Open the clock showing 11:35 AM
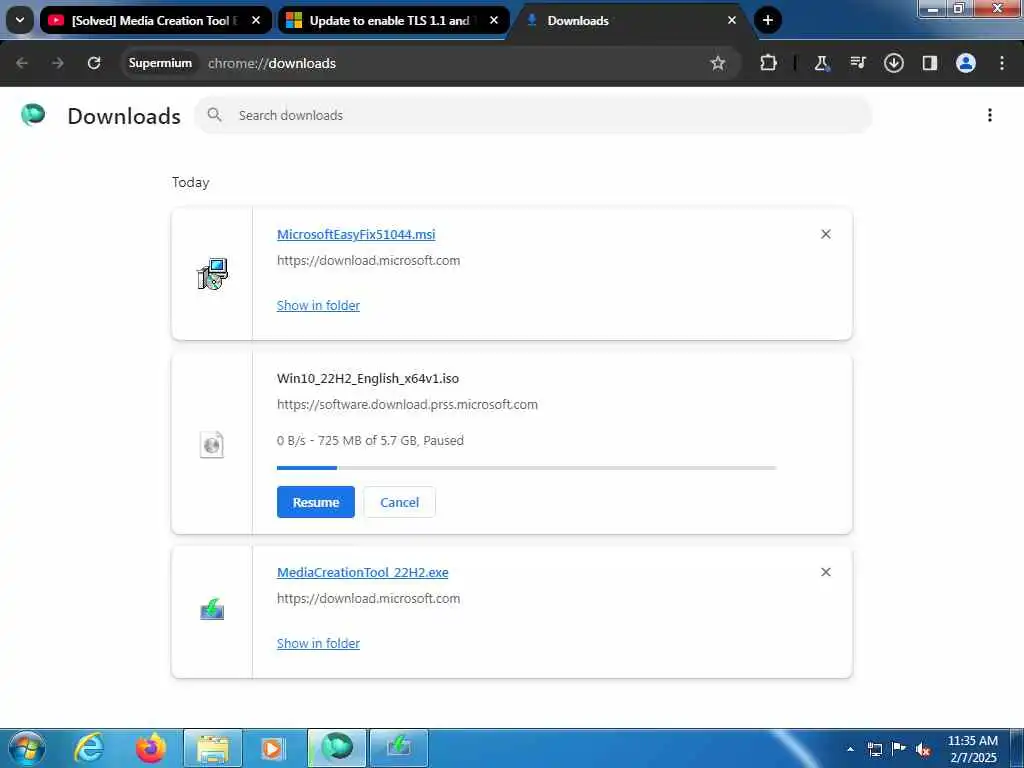1024x768 pixels. [972, 749]
